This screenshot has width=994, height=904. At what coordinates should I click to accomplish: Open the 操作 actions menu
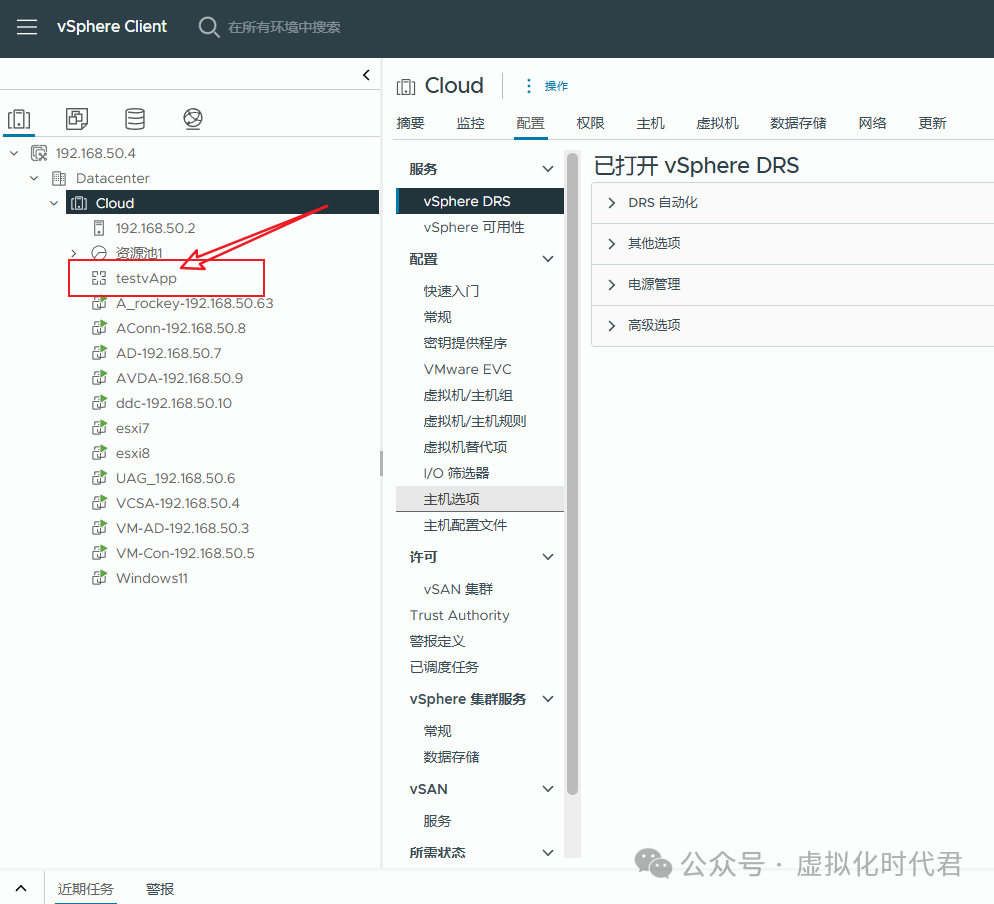546,86
